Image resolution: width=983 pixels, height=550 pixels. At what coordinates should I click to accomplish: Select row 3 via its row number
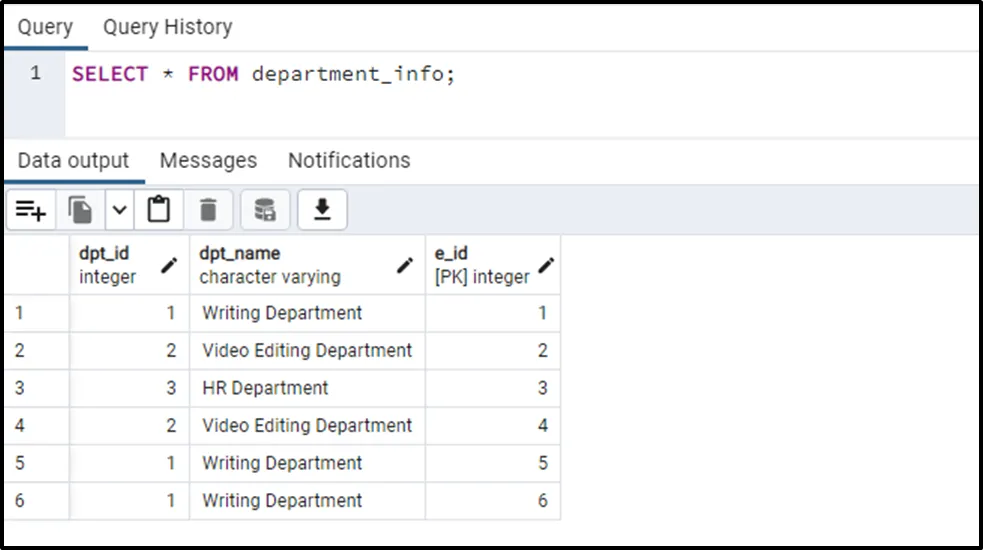point(21,388)
